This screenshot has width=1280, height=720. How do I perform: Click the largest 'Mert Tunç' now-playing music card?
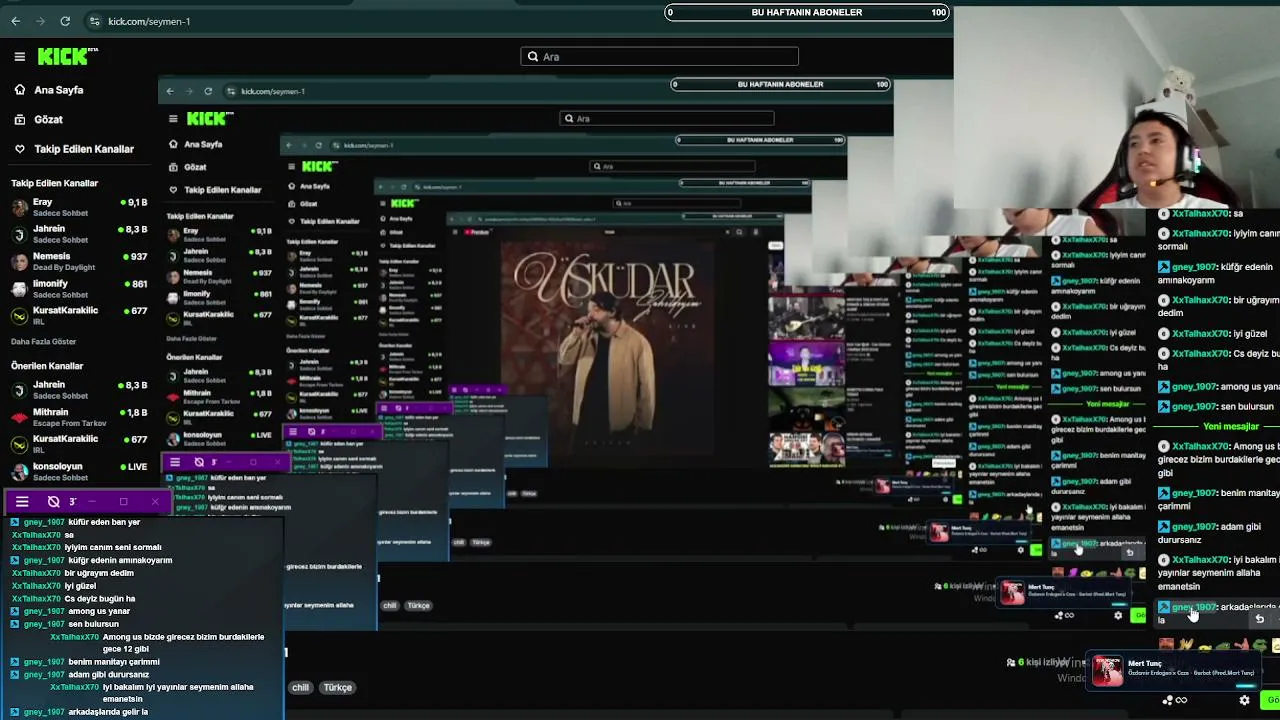tap(1172, 670)
